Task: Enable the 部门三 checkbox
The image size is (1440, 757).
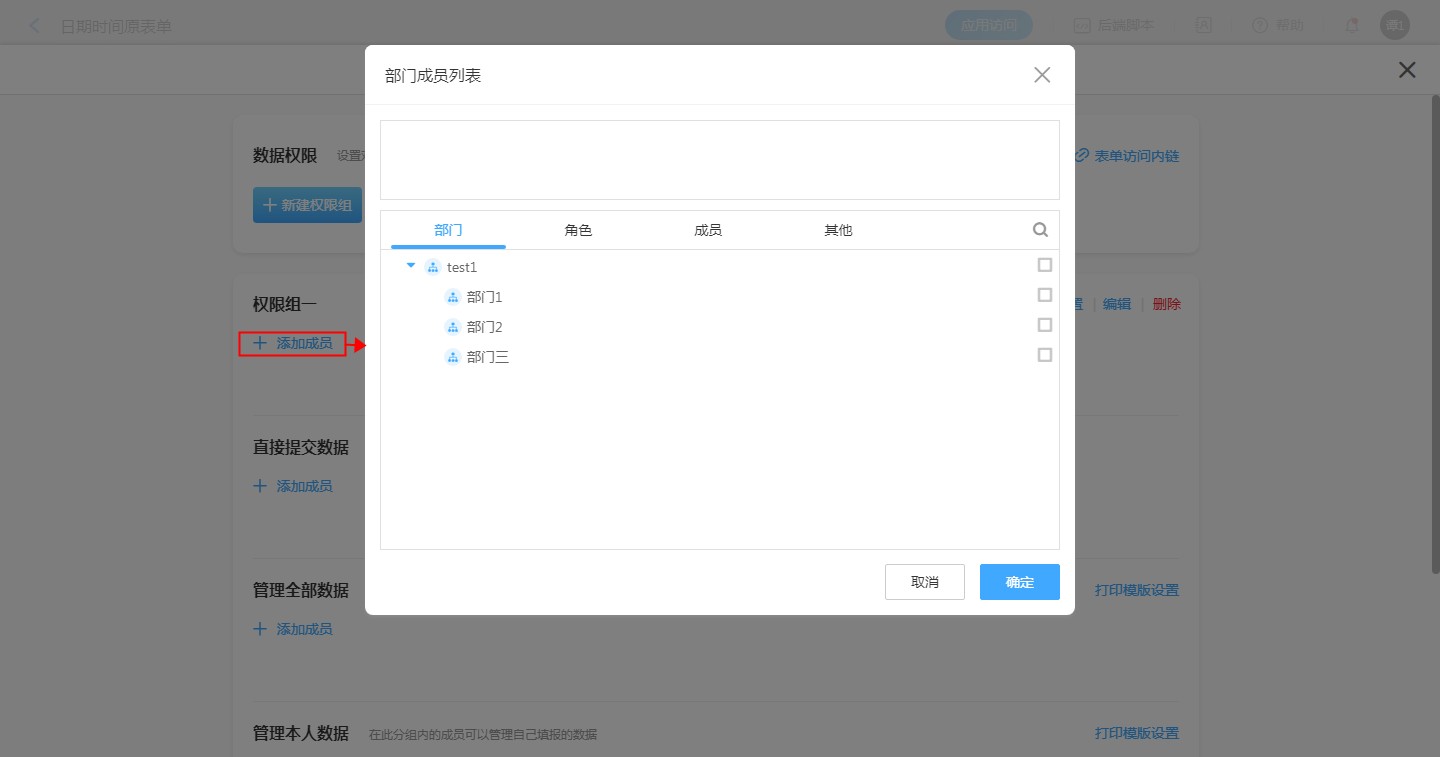Action: (x=1045, y=355)
